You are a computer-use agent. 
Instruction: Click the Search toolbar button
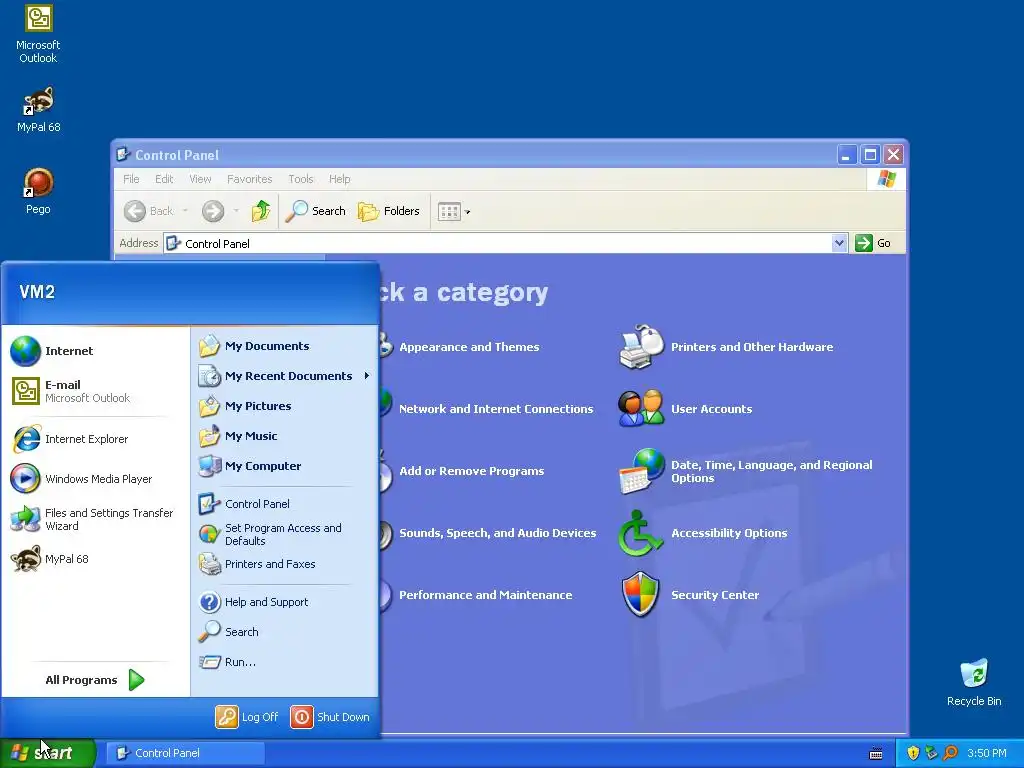pyautogui.click(x=315, y=211)
